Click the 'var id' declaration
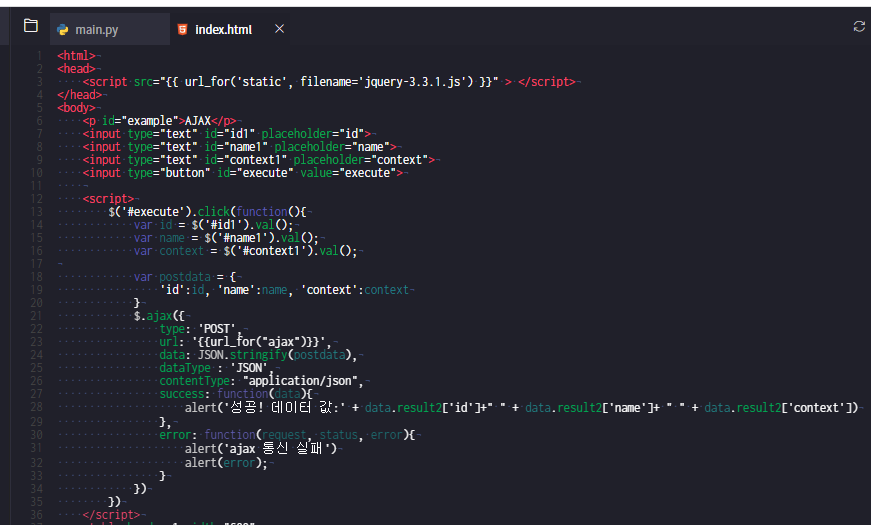The height and width of the screenshot is (525, 871). pos(153,225)
